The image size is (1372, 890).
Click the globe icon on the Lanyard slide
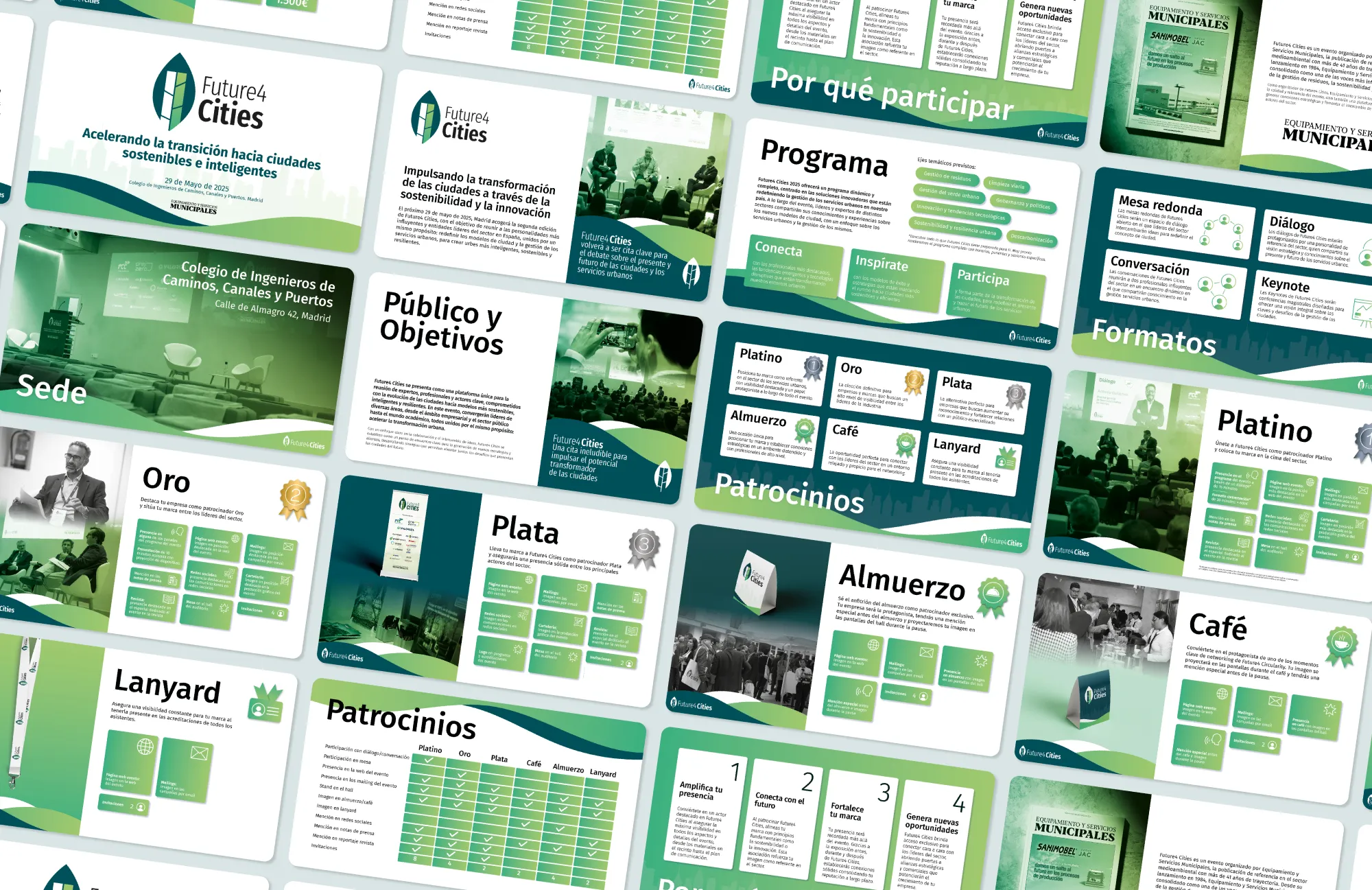coord(145,747)
